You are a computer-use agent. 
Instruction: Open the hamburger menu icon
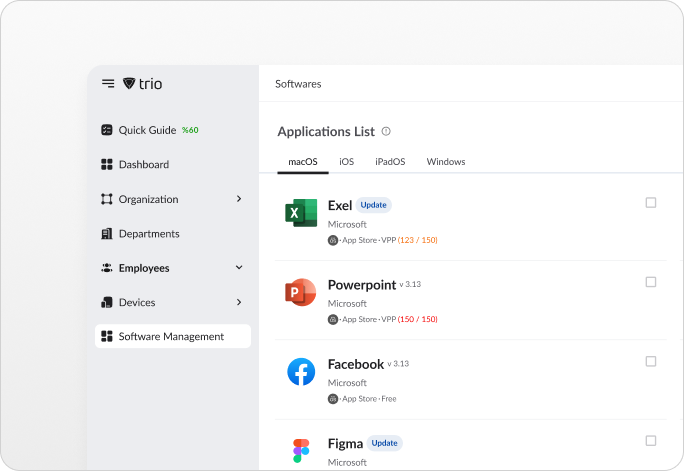pos(108,83)
